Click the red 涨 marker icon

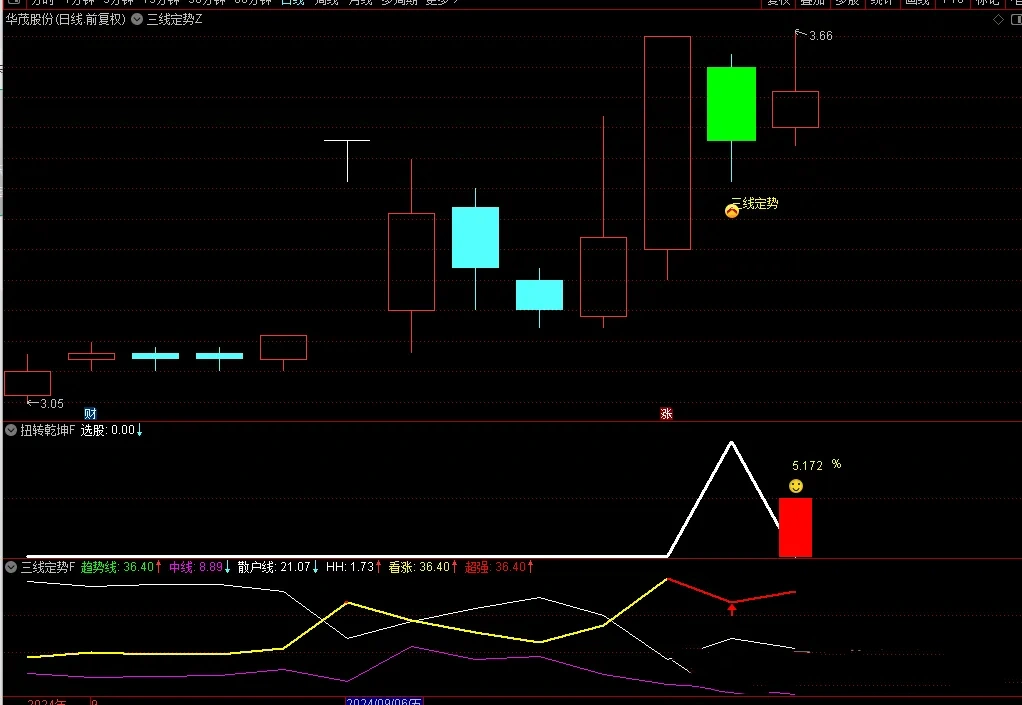click(666, 414)
